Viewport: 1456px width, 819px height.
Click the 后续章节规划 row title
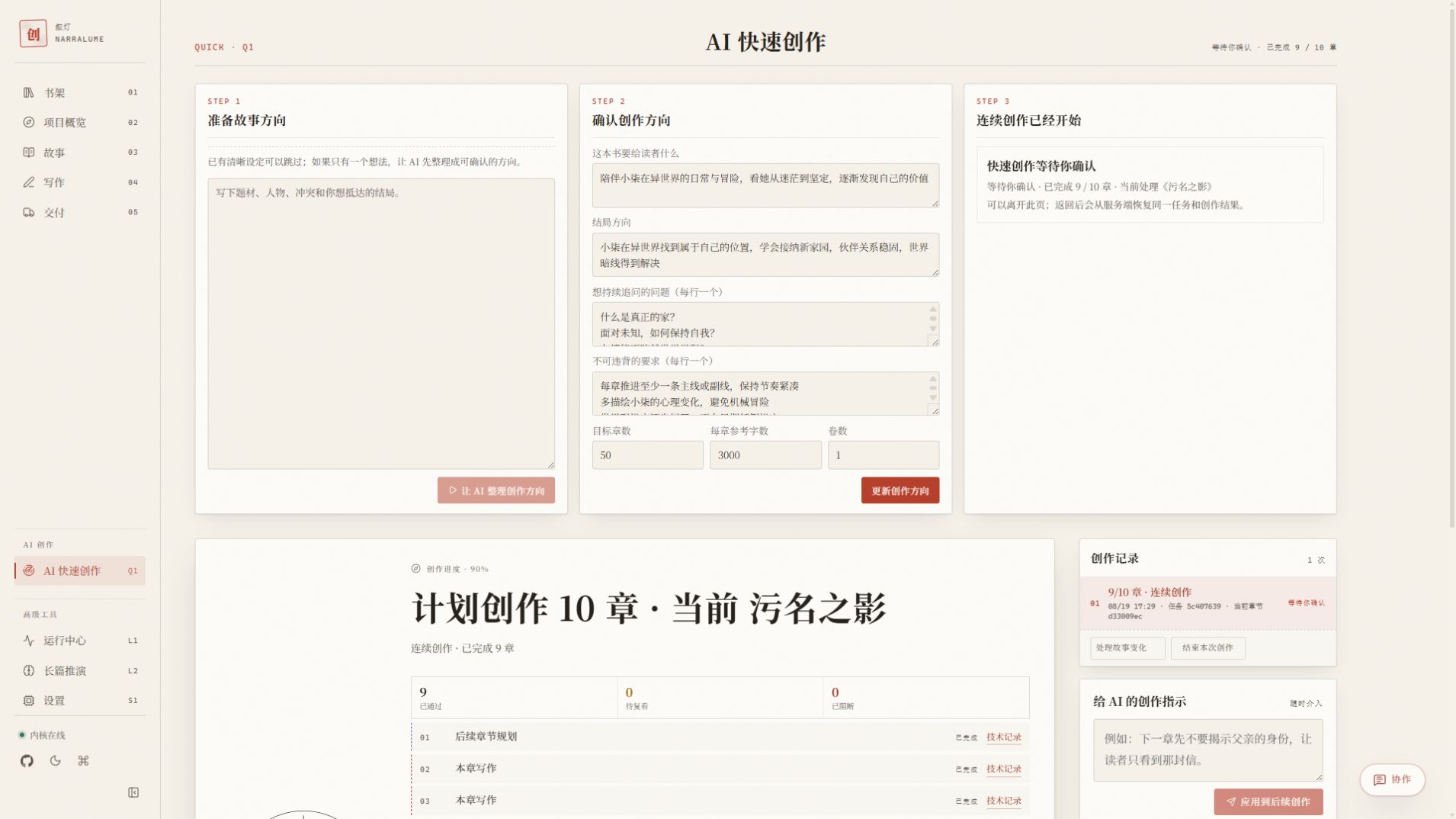pos(486,737)
